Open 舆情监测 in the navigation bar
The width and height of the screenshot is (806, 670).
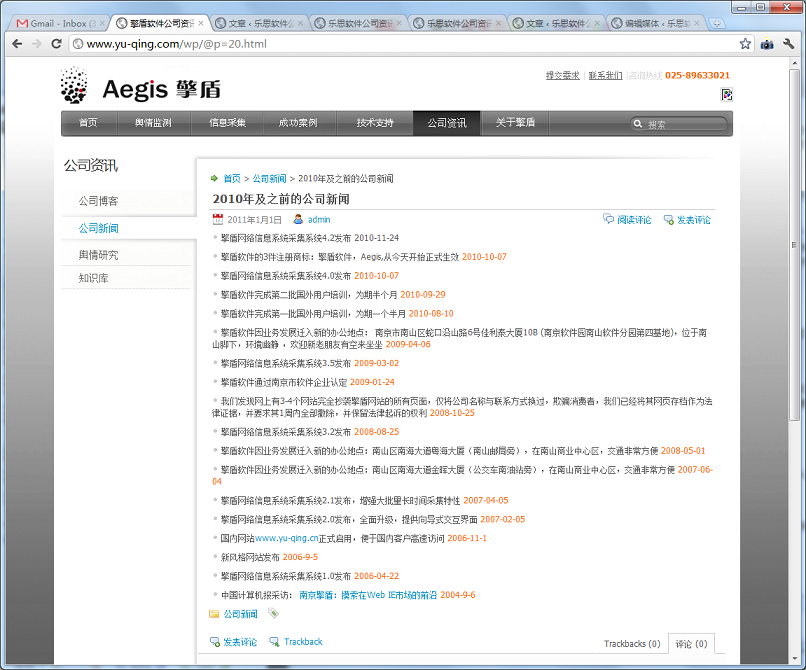point(153,123)
